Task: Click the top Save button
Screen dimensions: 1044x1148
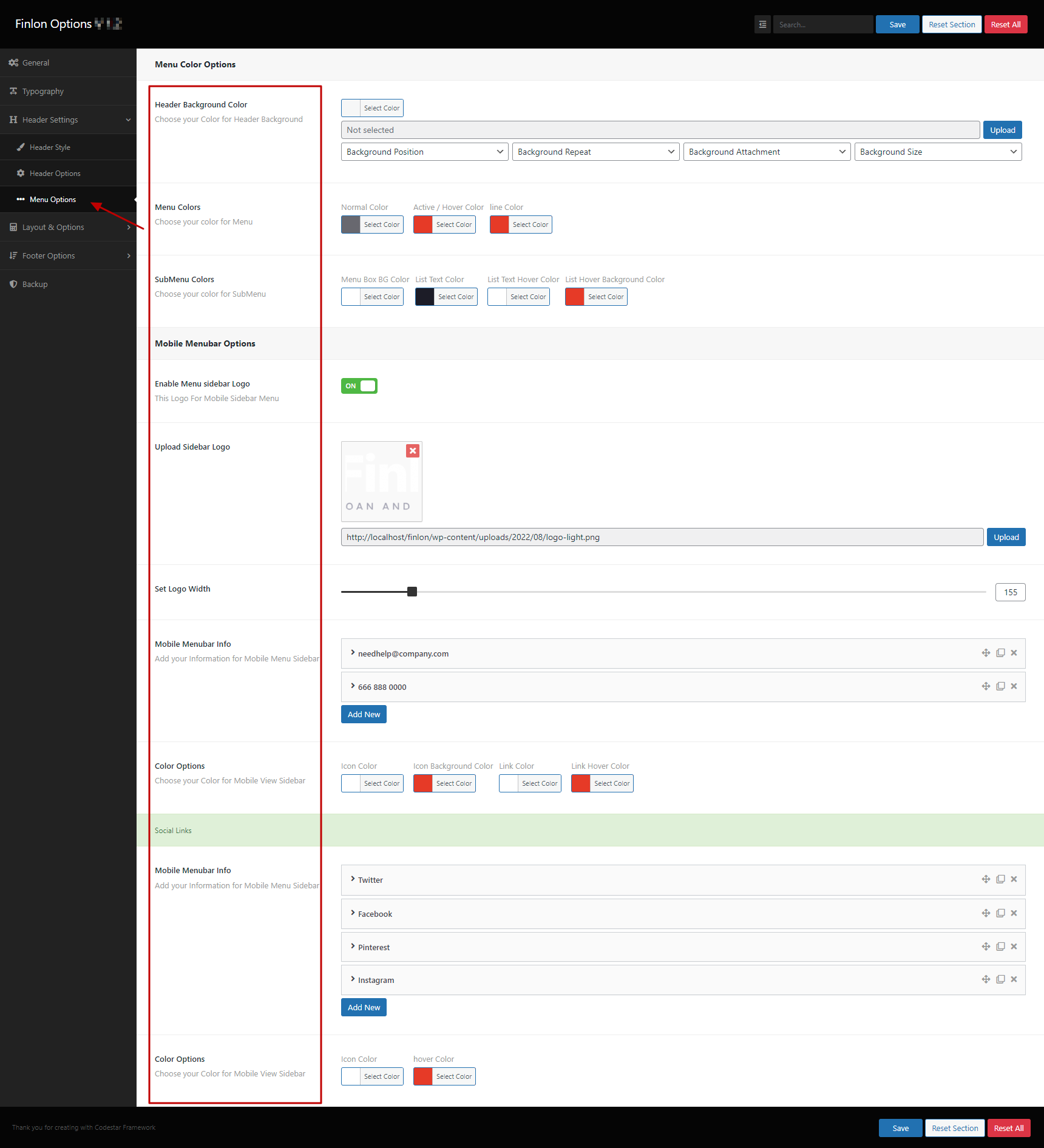Action: 897,25
